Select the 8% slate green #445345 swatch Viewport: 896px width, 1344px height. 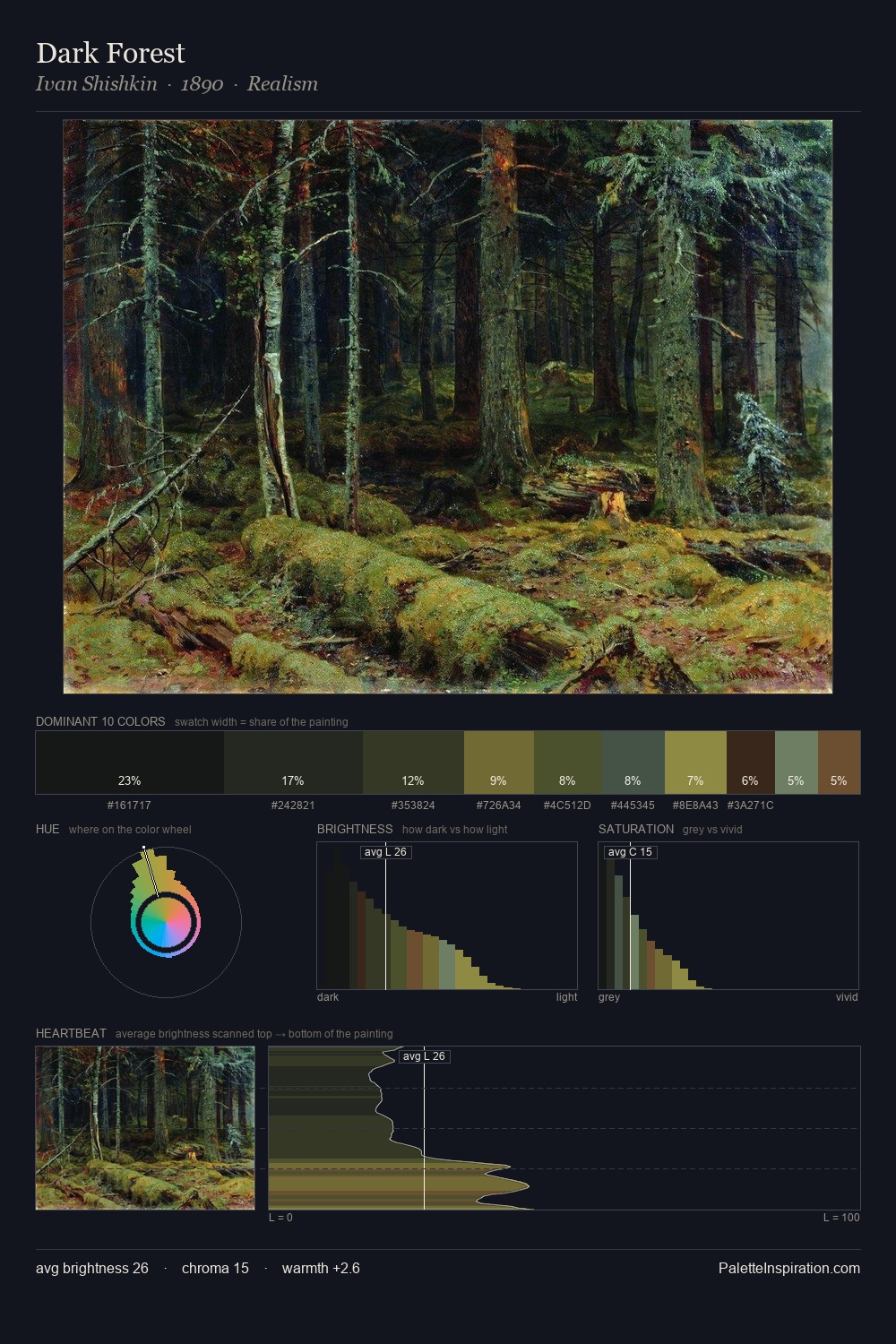633,762
